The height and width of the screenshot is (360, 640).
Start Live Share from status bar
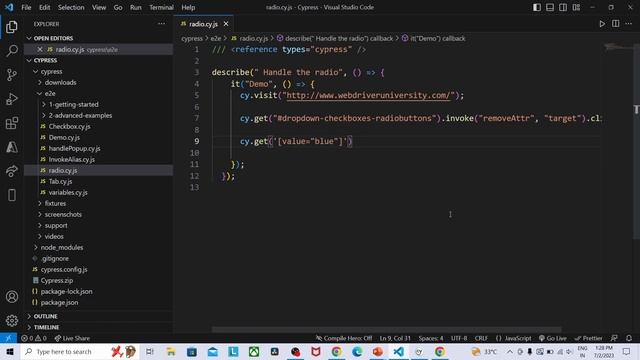72,338
